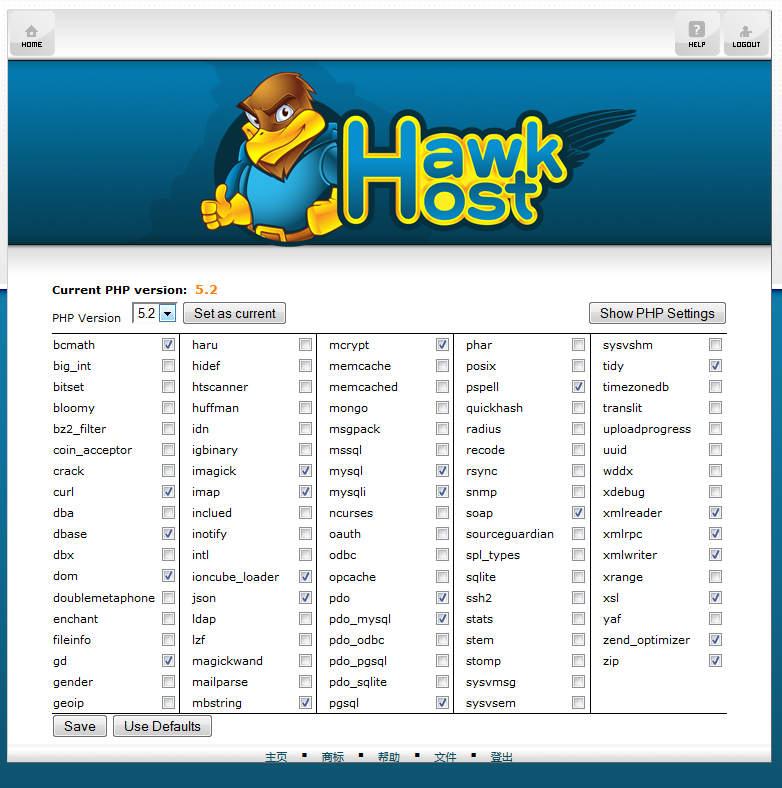The height and width of the screenshot is (788, 782).
Task: Click the Hawk Host logo banner
Action: coord(389,153)
